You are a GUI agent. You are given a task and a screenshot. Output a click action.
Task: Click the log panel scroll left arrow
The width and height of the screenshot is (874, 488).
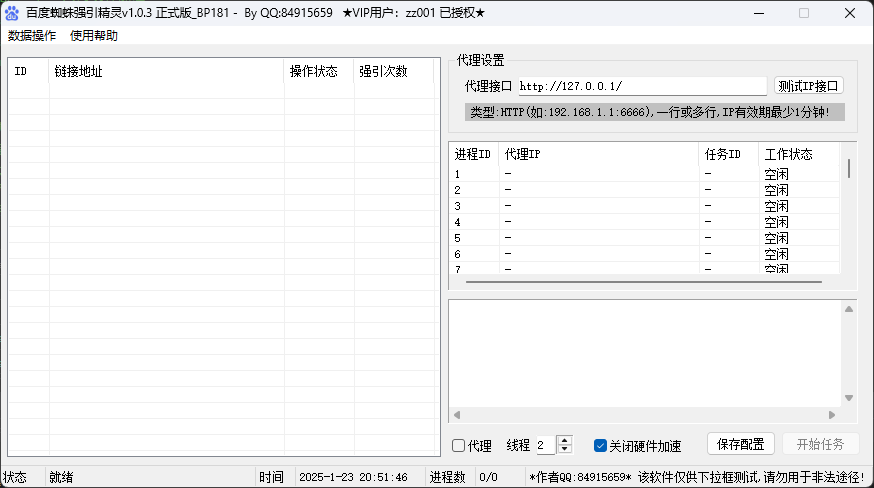pyautogui.click(x=457, y=415)
